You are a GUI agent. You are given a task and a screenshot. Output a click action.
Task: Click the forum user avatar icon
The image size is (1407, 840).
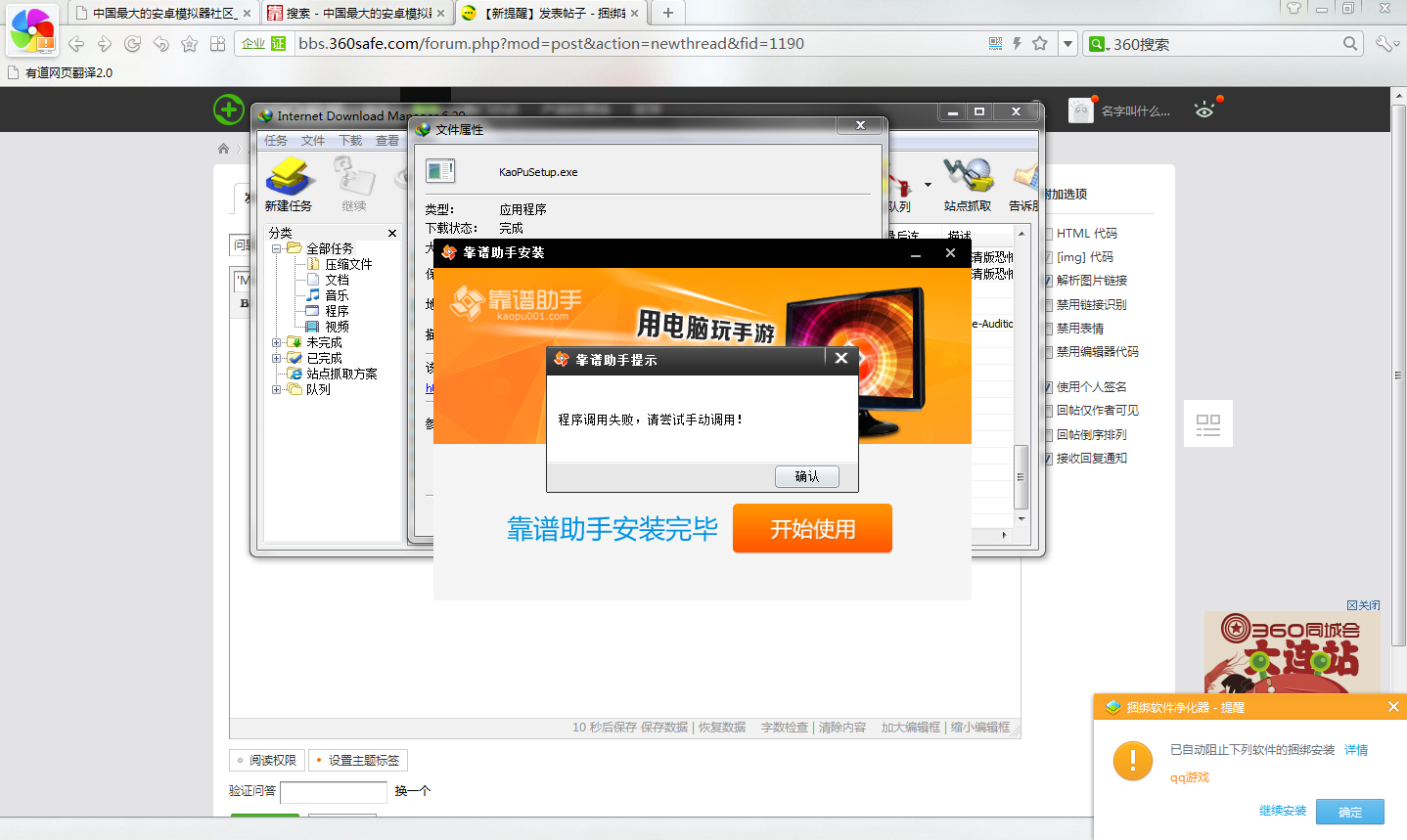[1080, 111]
